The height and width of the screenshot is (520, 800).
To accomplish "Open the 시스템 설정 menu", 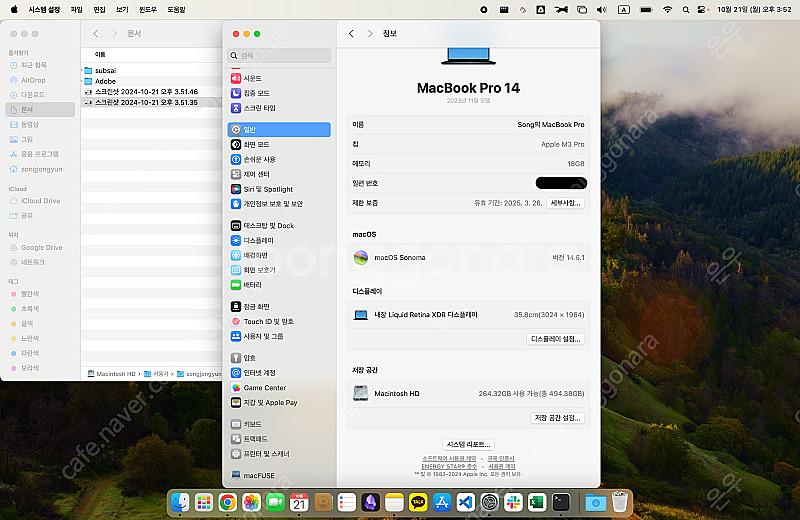I will coord(44,9).
